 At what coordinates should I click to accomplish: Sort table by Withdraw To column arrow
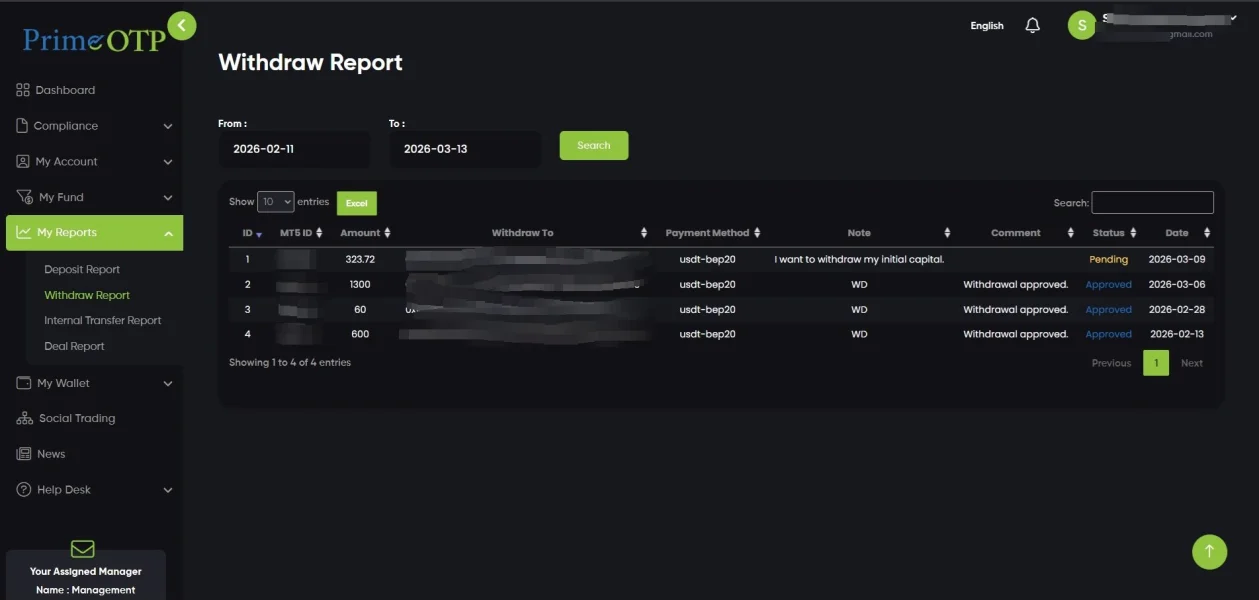point(644,233)
